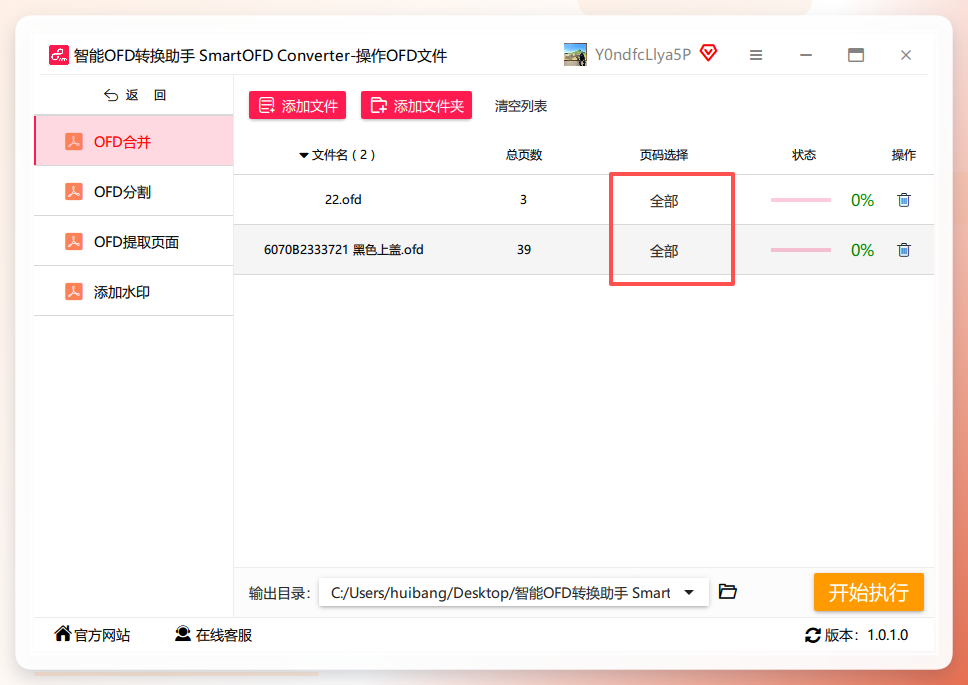Click progress bar of 6070B2333721 file
Screen dimensions: 968x685
pos(801,250)
